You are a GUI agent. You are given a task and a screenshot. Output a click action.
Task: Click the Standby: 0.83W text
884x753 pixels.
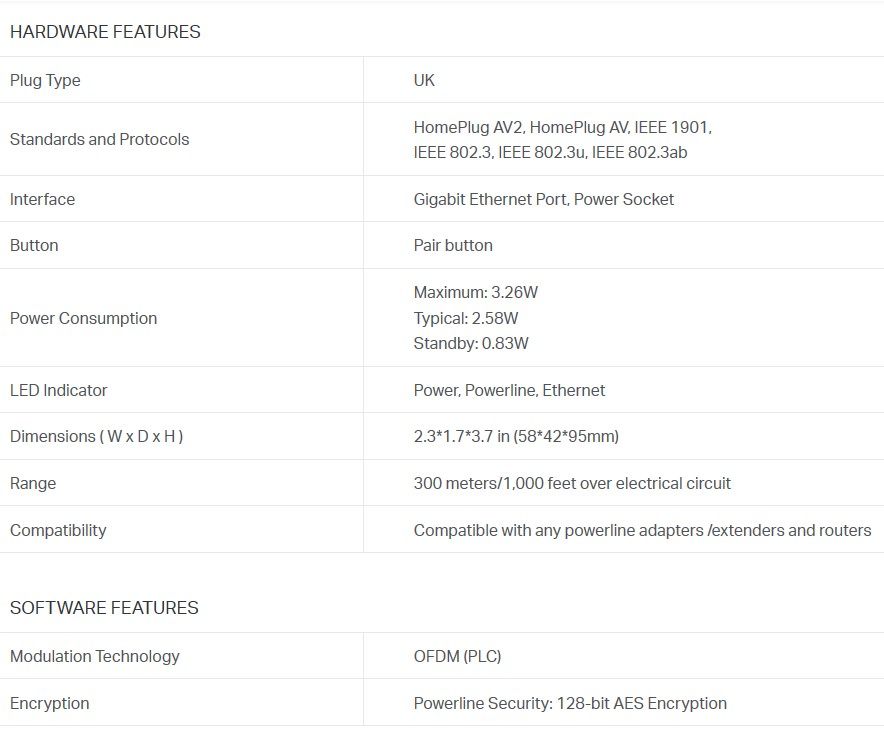point(471,343)
